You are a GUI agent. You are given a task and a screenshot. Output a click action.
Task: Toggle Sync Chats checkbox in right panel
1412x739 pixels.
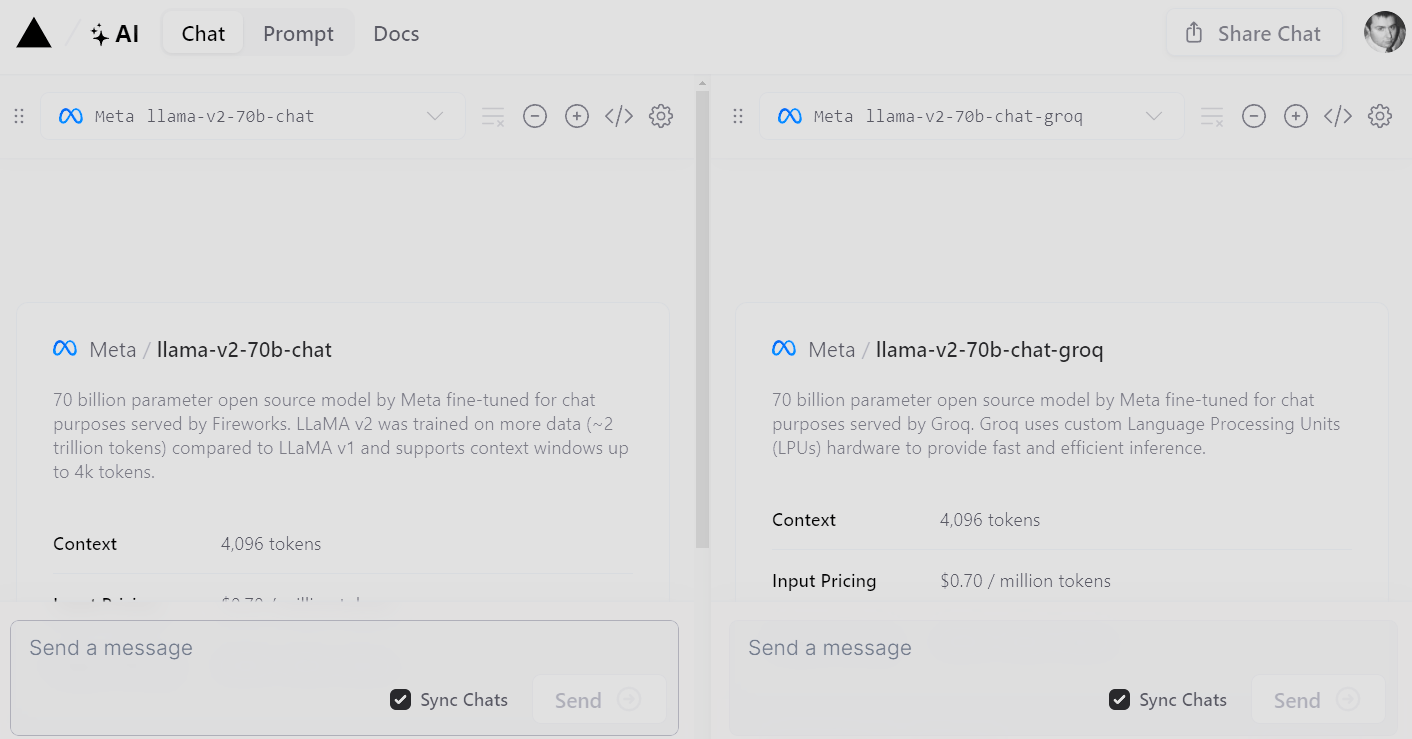click(x=1120, y=700)
